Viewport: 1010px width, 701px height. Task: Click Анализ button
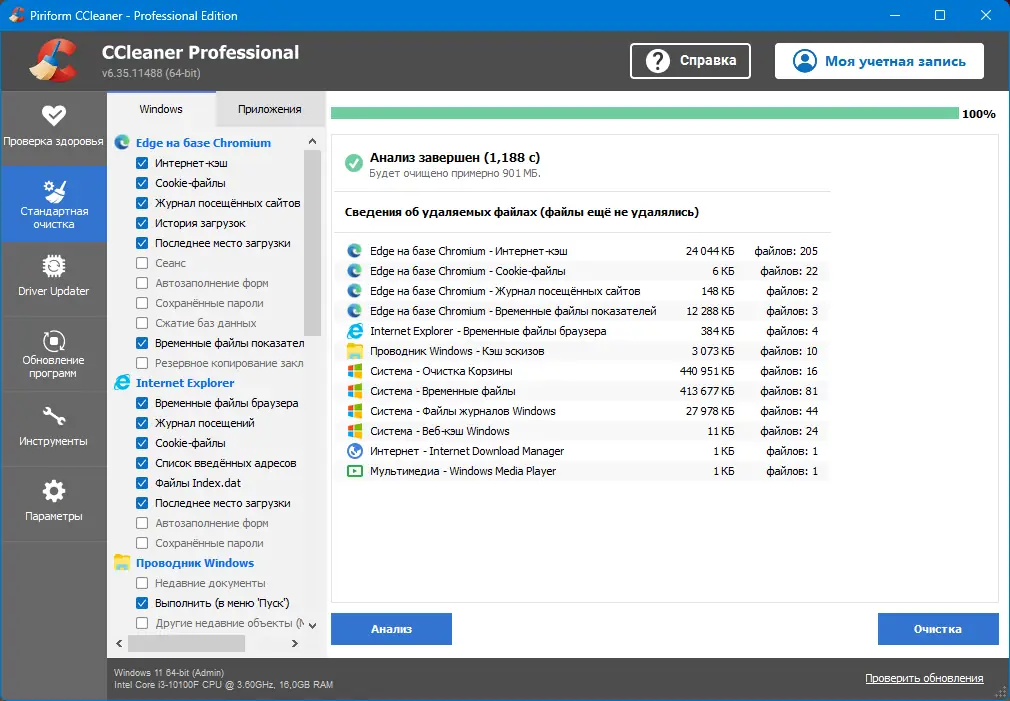point(391,629)
